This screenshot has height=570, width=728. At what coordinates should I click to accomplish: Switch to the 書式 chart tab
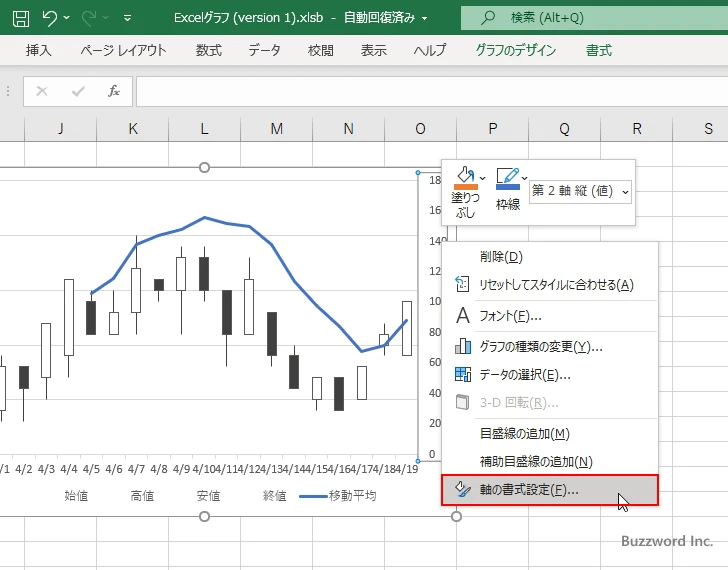[598, 50]
